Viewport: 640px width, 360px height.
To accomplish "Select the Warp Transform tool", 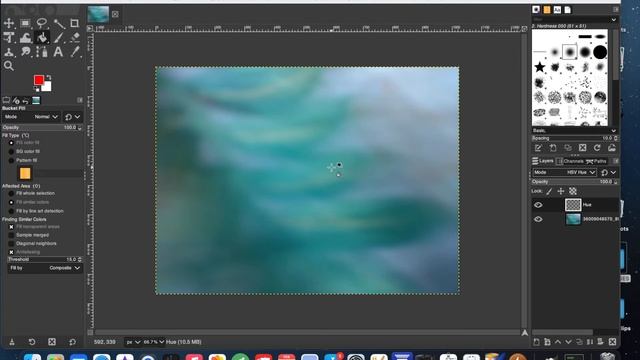I will tap(25, 38).
